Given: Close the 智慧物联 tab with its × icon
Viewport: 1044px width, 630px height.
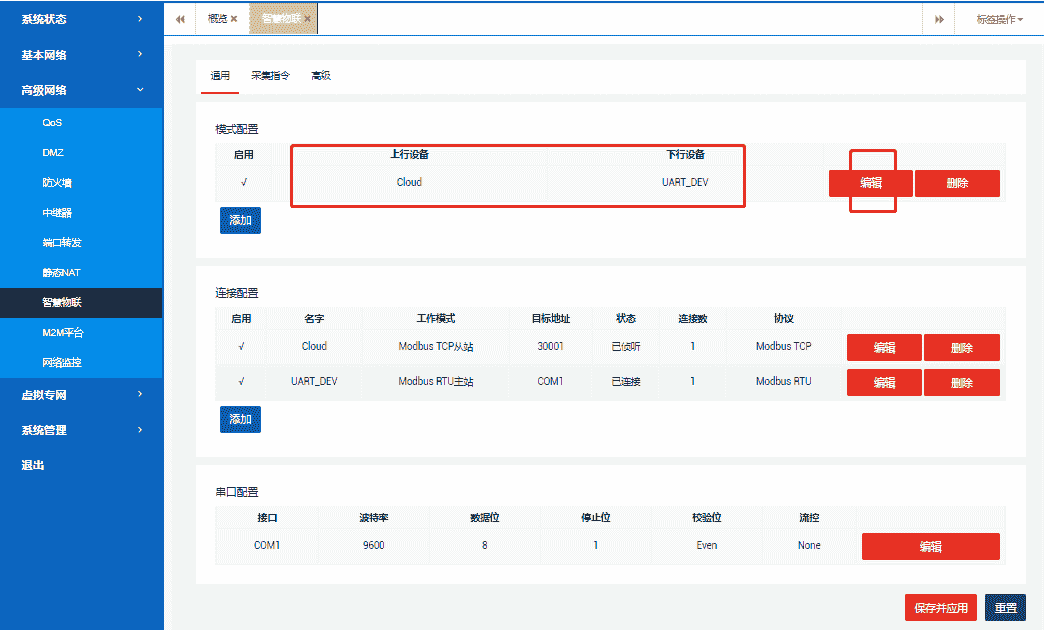Looking at the screenshot, I should 309,17.
